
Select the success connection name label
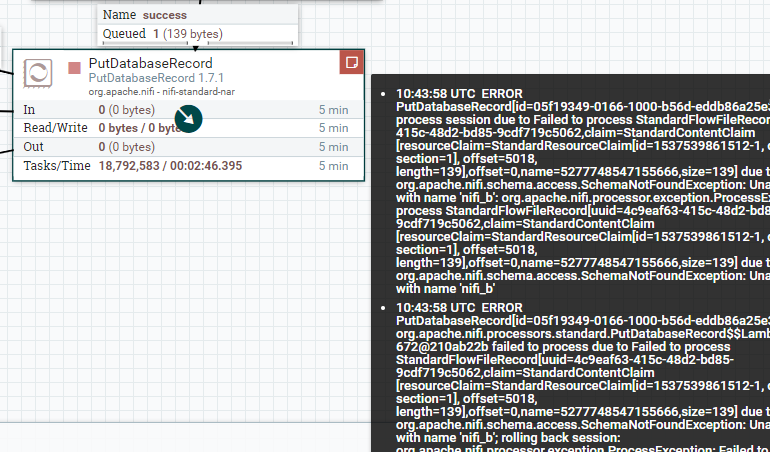[x=165, y=15]
